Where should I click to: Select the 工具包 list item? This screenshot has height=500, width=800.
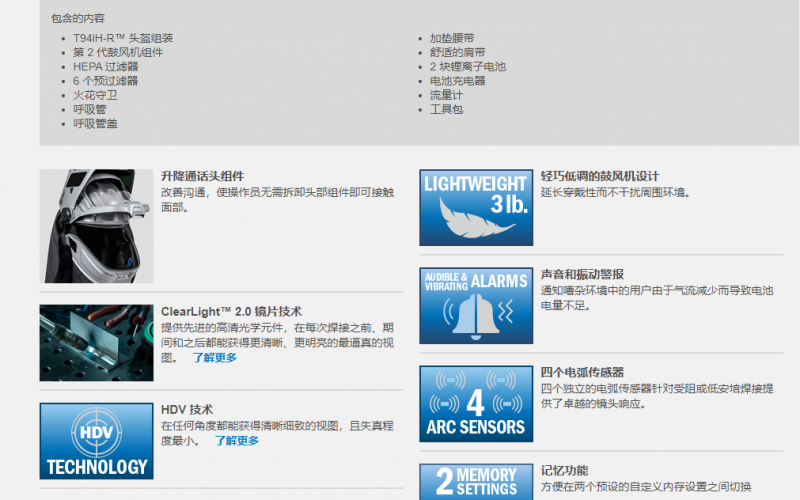click(x=446, y=110)
